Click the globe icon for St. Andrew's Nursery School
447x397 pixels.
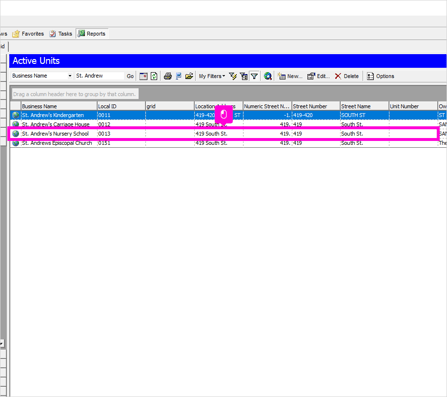coord(15,134)
